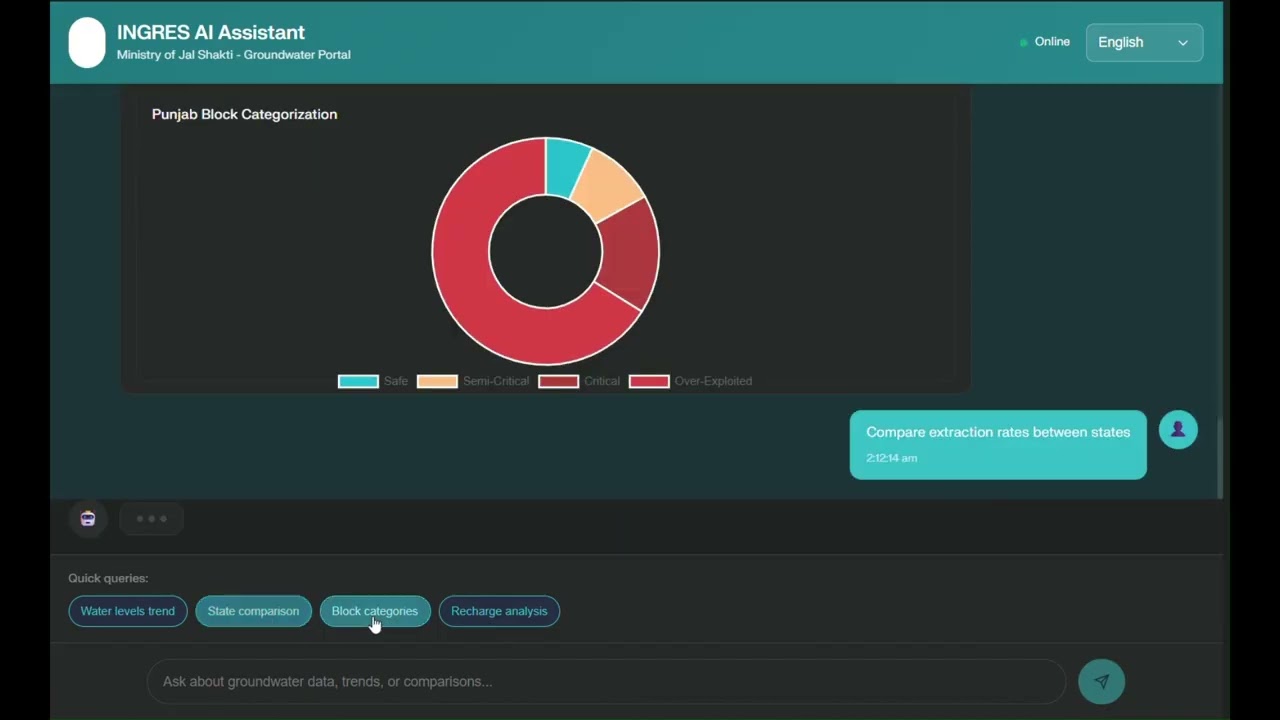This screenshot has height=720, width=1280.
Task: Click the typing indicator dots bubble
Action: coord(152,519)
